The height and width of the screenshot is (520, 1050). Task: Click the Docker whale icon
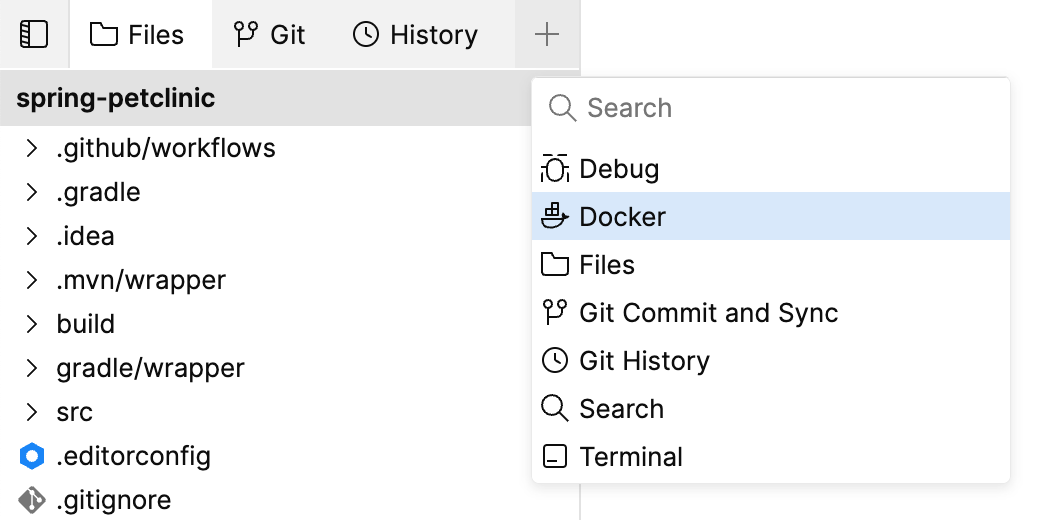[555, 217]
